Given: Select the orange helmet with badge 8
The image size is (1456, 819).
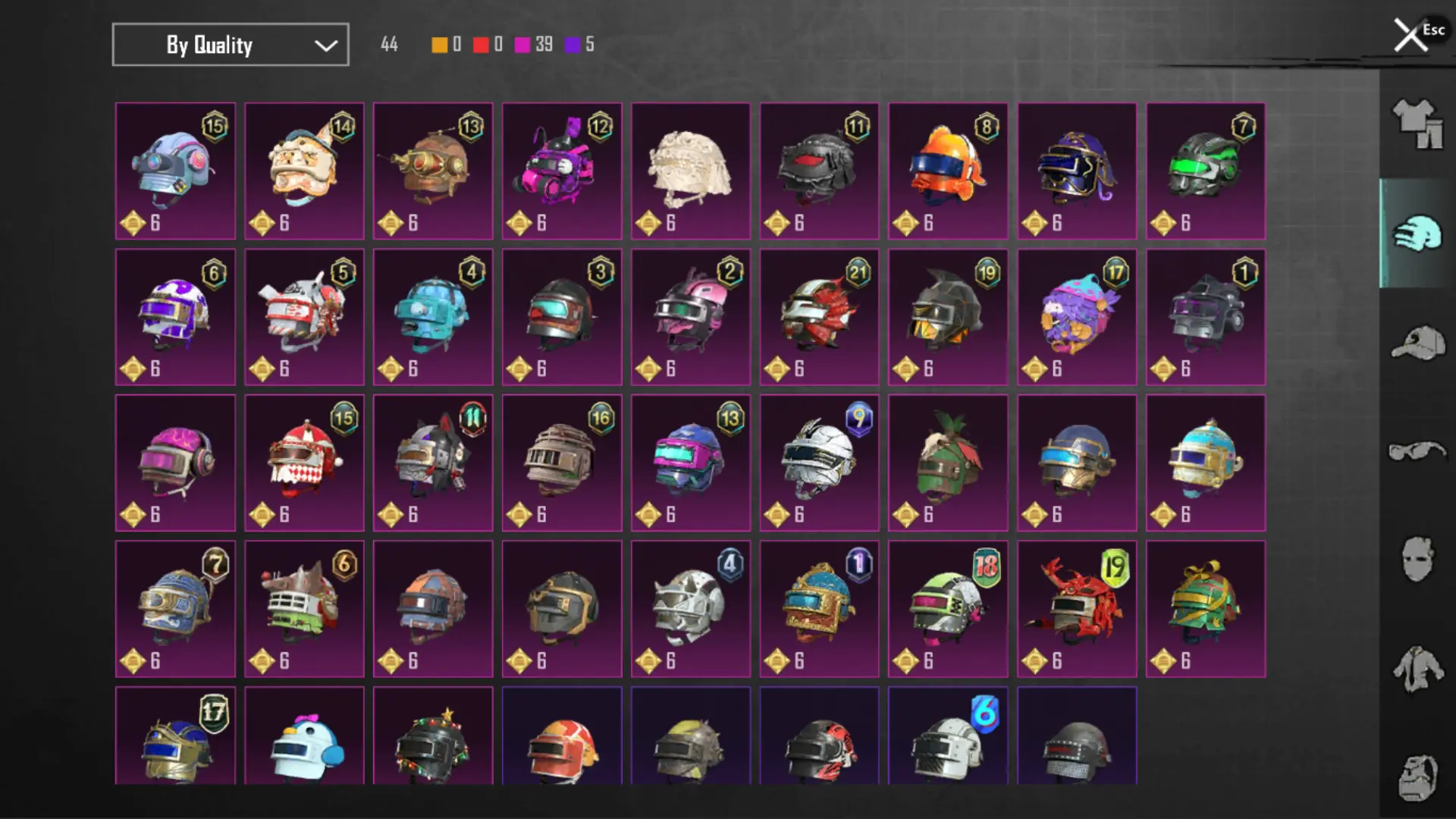Looking at the screenshot, I should [x=948, y=171].
